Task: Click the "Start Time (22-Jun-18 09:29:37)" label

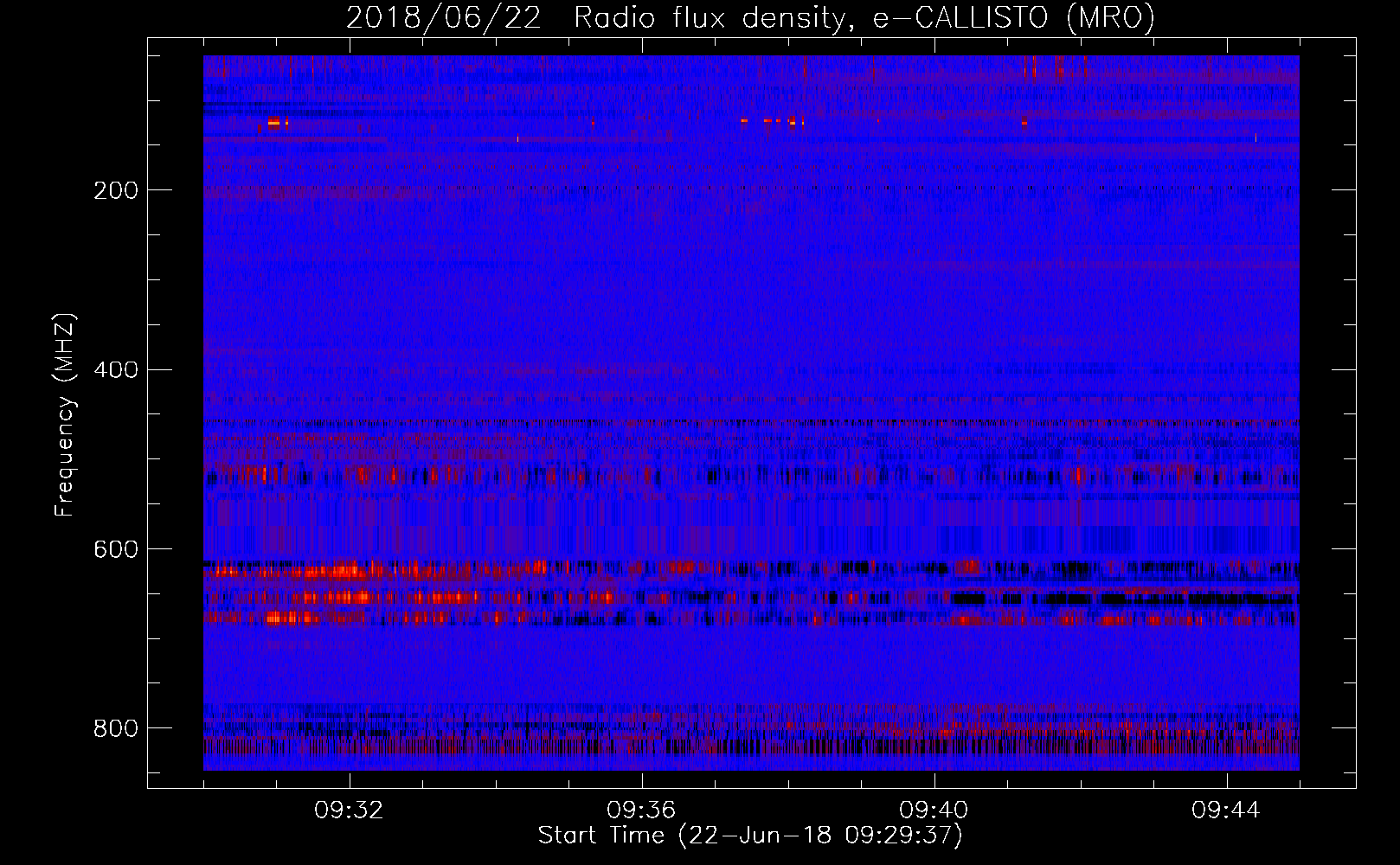Action: [x=750, y=836]
